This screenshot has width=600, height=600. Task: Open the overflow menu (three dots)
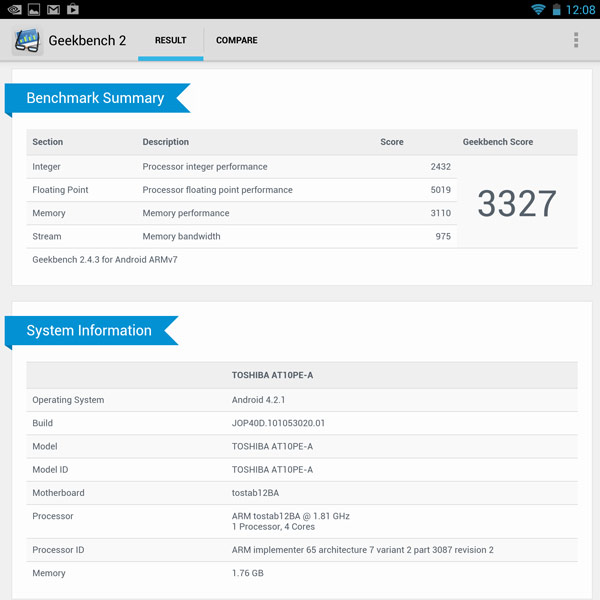pos(576,40)
